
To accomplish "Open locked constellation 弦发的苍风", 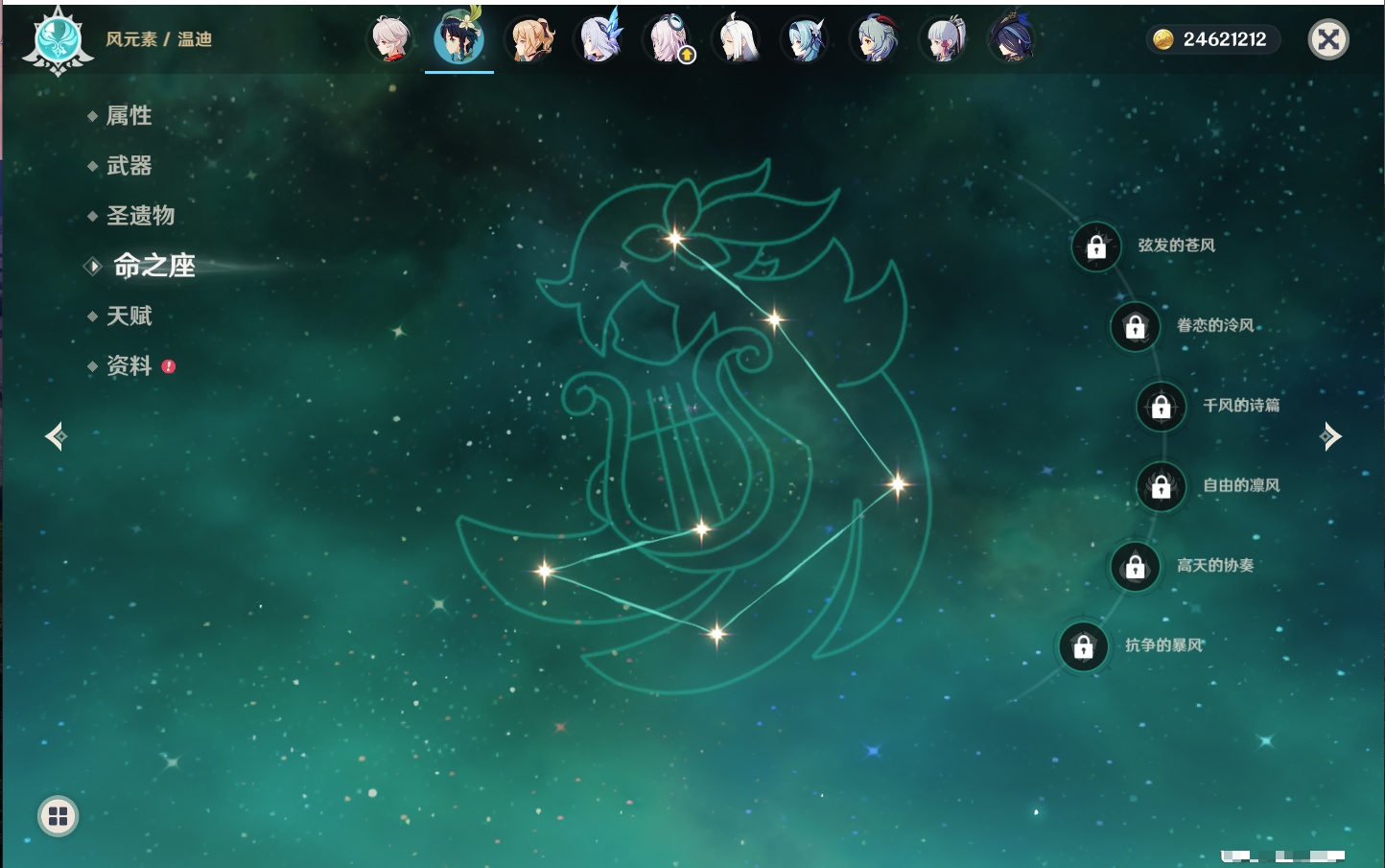I will point(1096,247).
